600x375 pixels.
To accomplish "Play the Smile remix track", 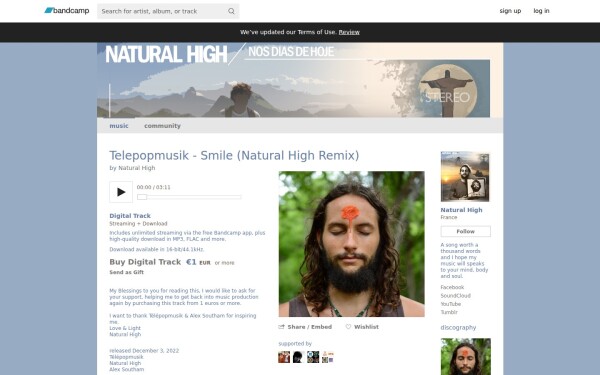I will tap(121, 192).
